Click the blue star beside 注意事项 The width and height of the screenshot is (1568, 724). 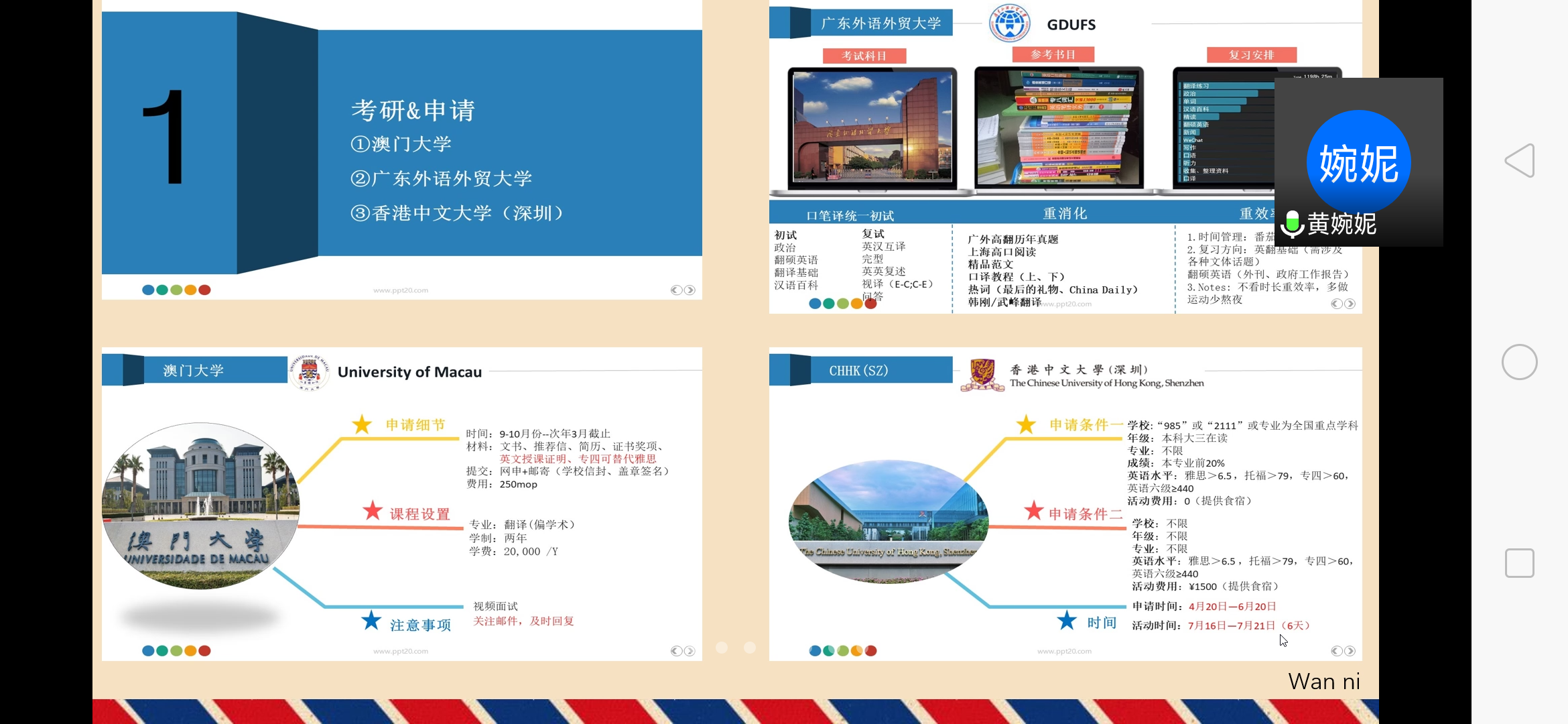371,620
